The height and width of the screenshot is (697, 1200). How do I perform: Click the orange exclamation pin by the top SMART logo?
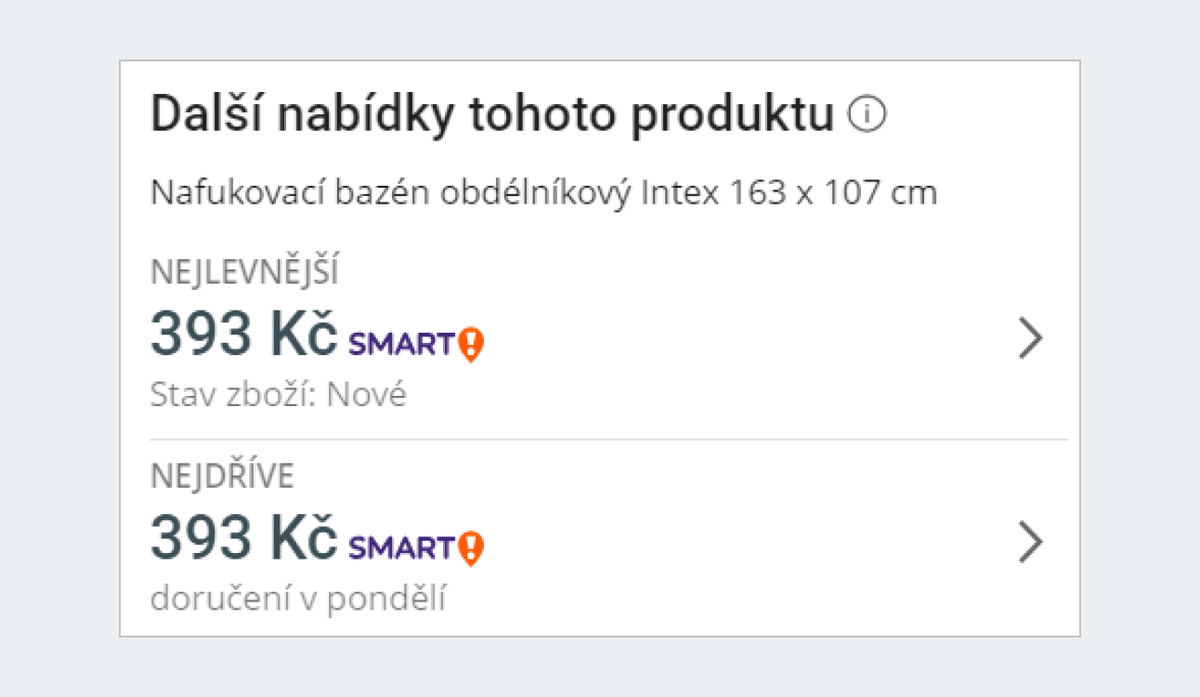468,342
